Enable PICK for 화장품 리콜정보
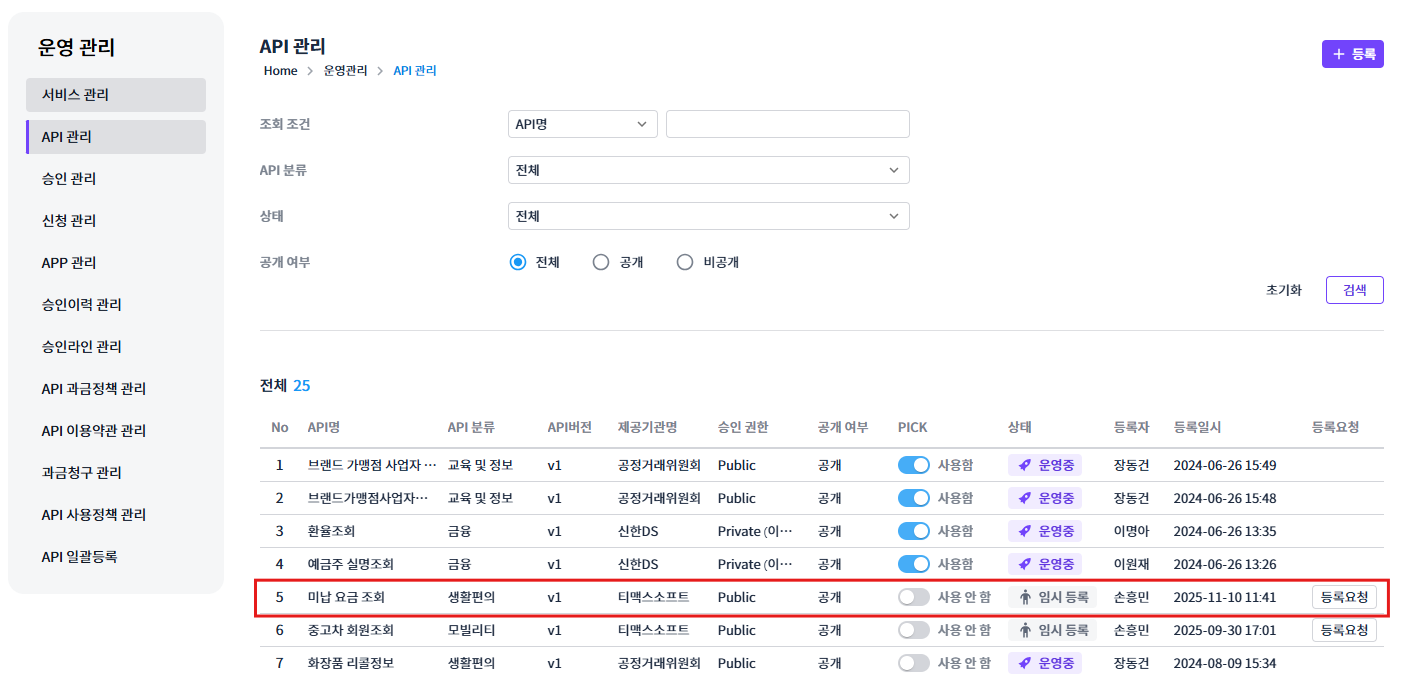 pyautogui.click(x=914, y=663)
